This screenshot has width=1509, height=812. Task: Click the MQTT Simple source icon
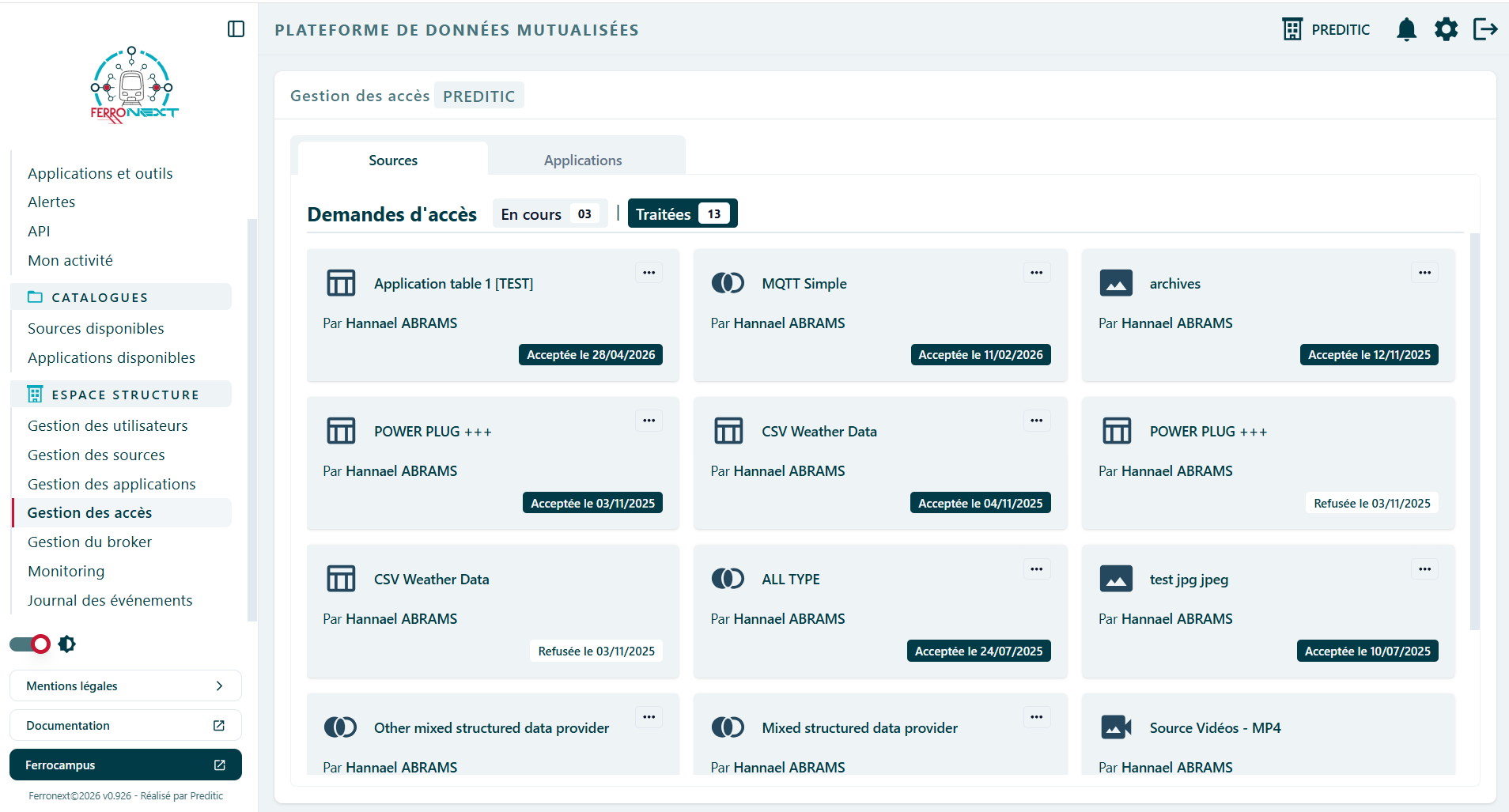(728, 283)
